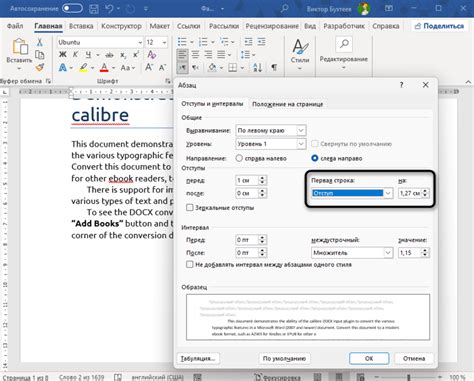Toggle Bold (Ж) formatting
Viewport: 474px width, 381px height.
click(63, 55)
